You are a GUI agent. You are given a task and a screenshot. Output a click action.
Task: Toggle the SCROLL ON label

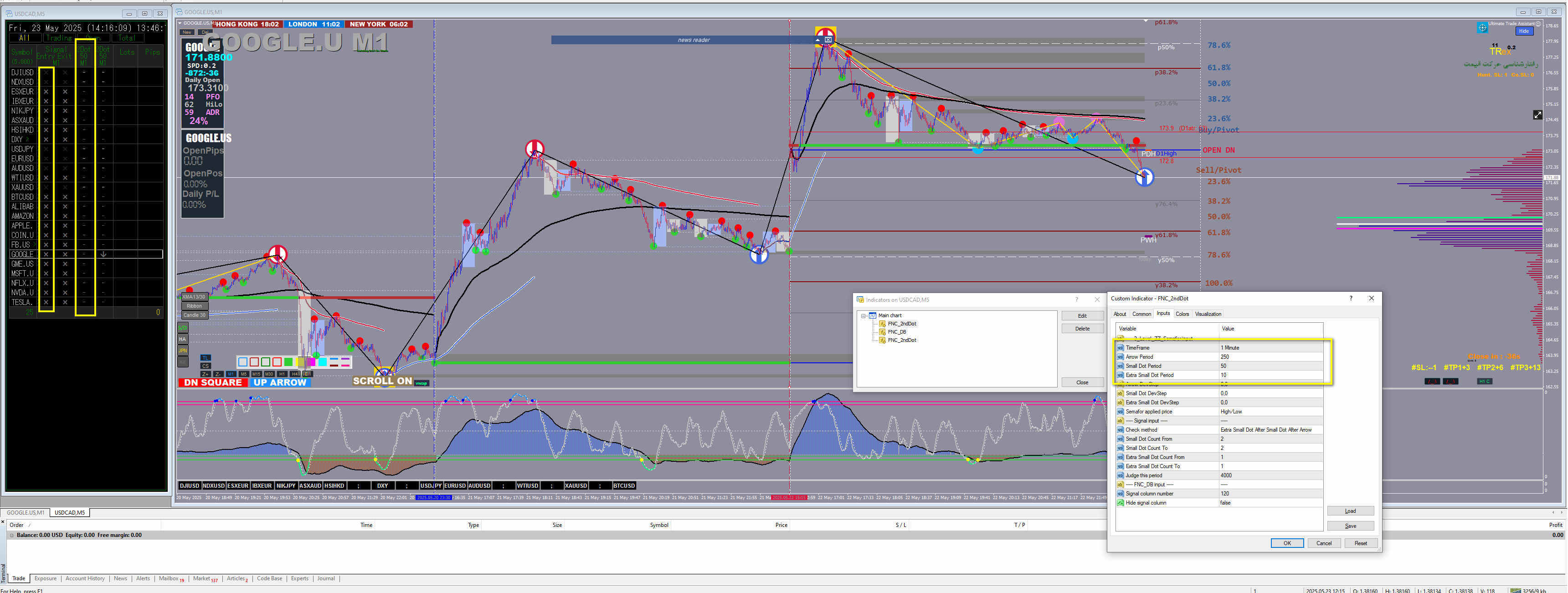click(382, 381)
